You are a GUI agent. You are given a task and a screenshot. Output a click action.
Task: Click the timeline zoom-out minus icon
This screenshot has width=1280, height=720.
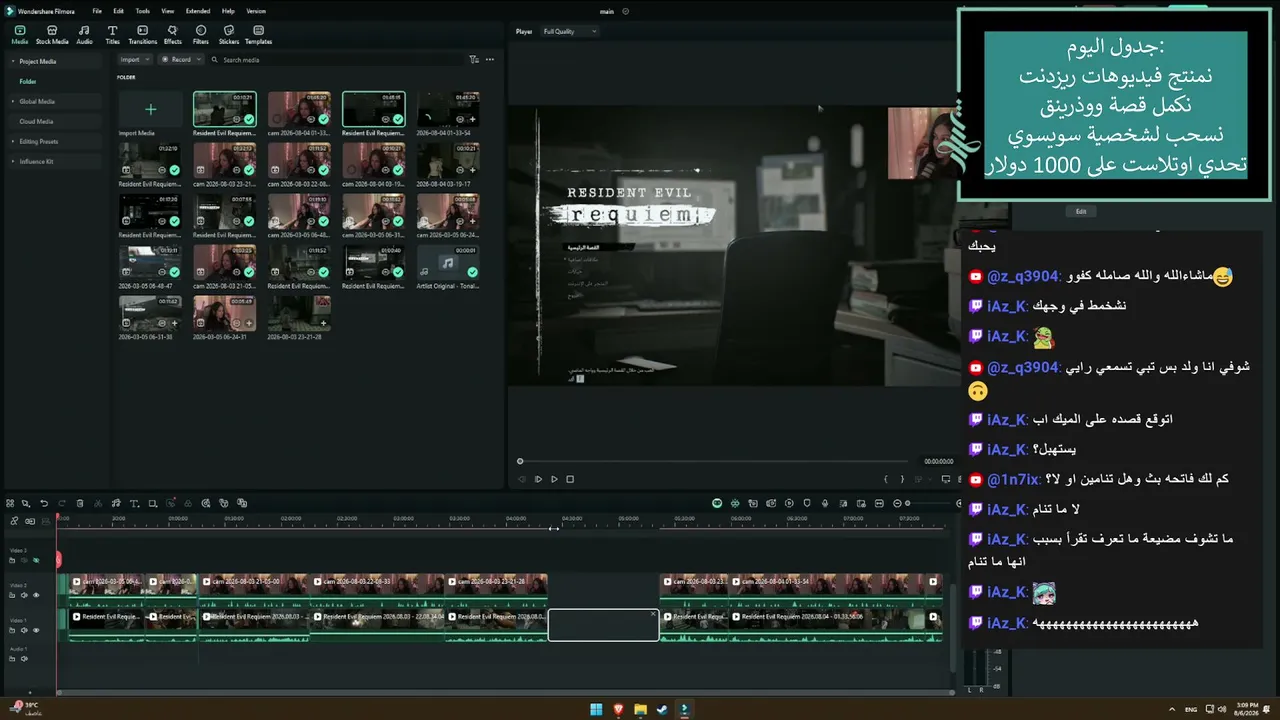(x=896, y=503)
